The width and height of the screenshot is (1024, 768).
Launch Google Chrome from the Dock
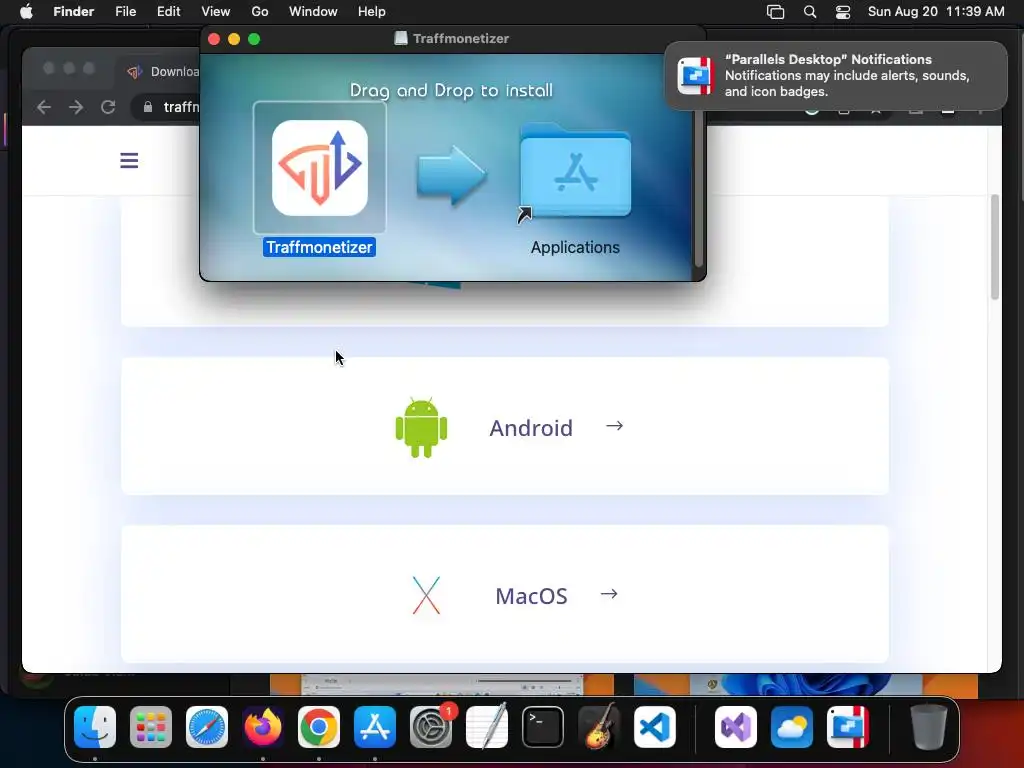coord(319,727)
